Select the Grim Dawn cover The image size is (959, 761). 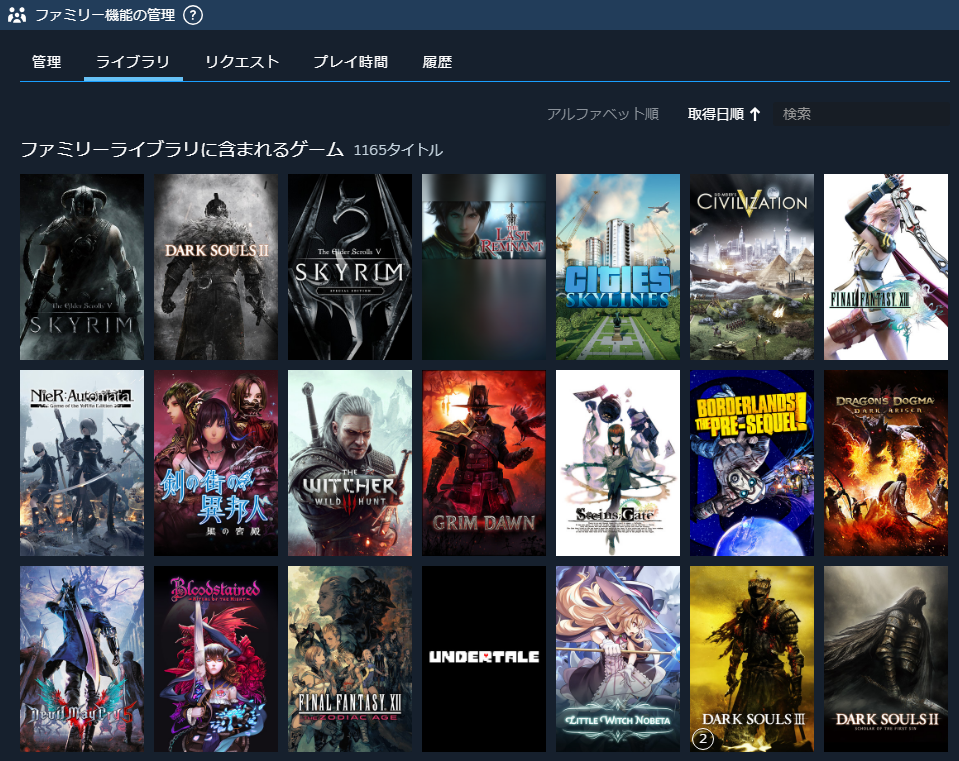coord(484,463)
